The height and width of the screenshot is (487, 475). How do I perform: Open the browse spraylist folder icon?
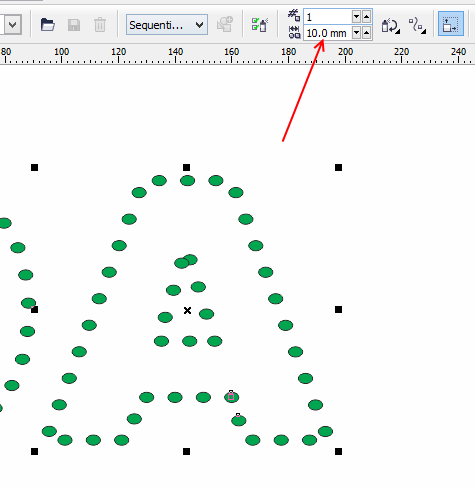[x=48, y=25]
